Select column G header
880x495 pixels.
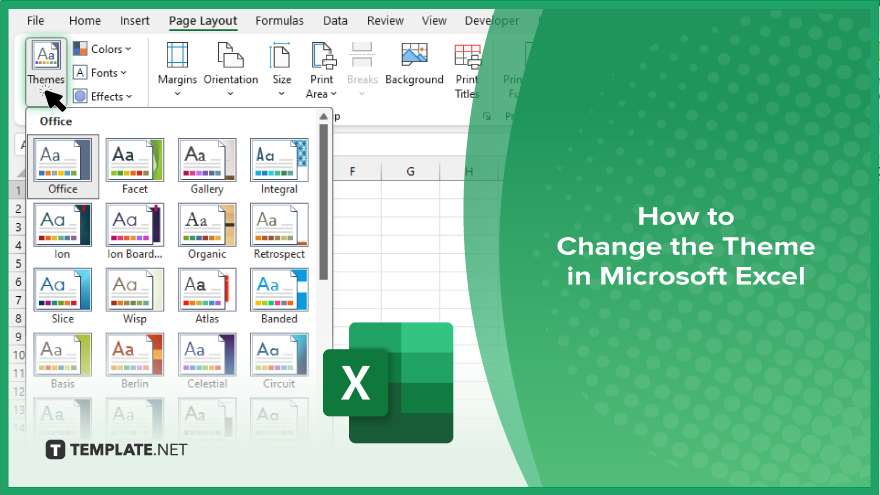pyautogui.click(x=411, y=171)
